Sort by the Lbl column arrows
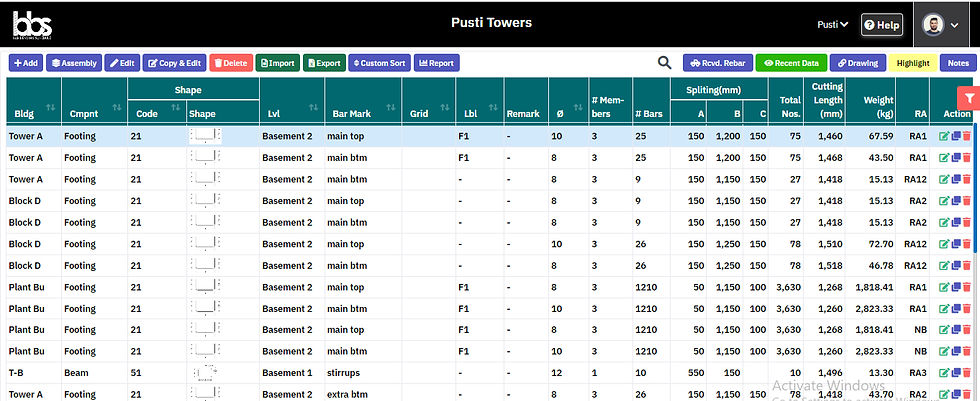The image size is (980, 401). 492,107
